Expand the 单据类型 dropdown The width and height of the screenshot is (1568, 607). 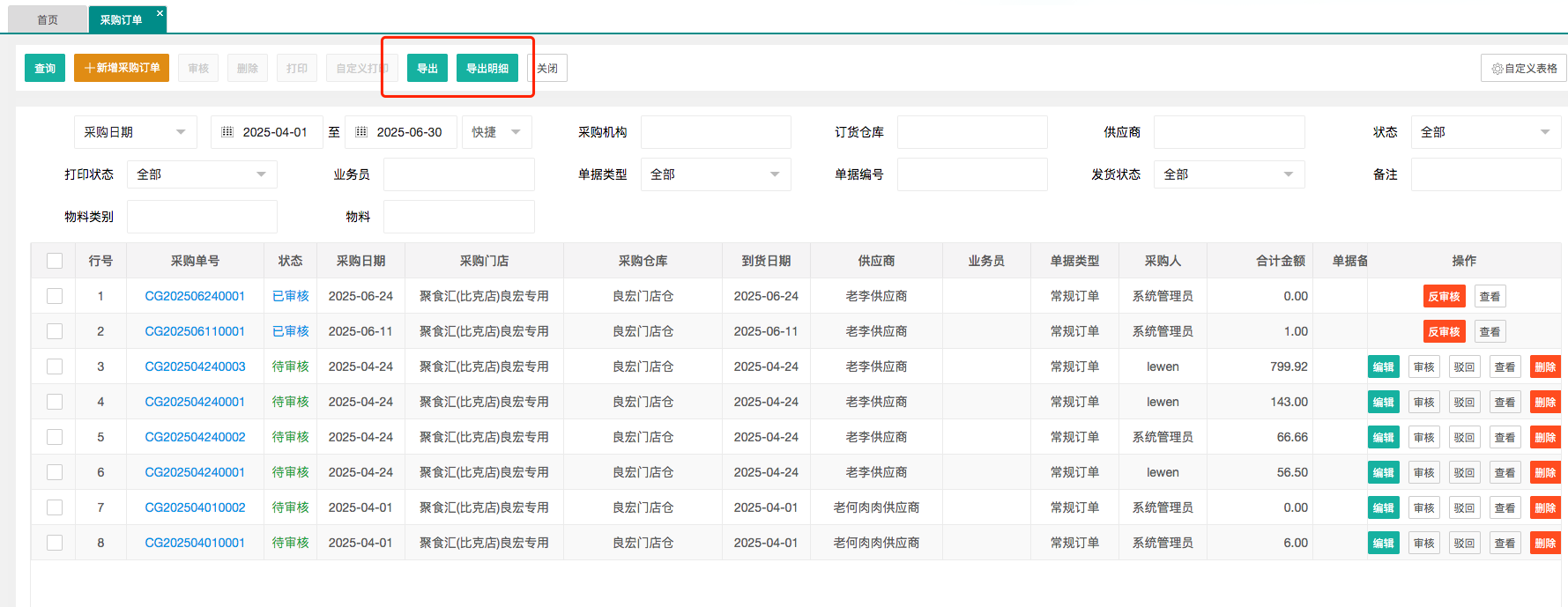point(715,174)
